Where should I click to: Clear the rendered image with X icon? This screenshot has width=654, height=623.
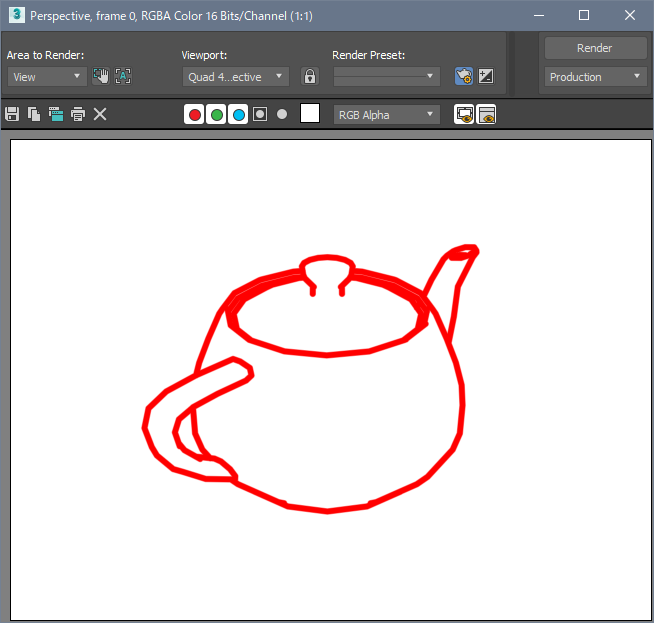[100, 114]
